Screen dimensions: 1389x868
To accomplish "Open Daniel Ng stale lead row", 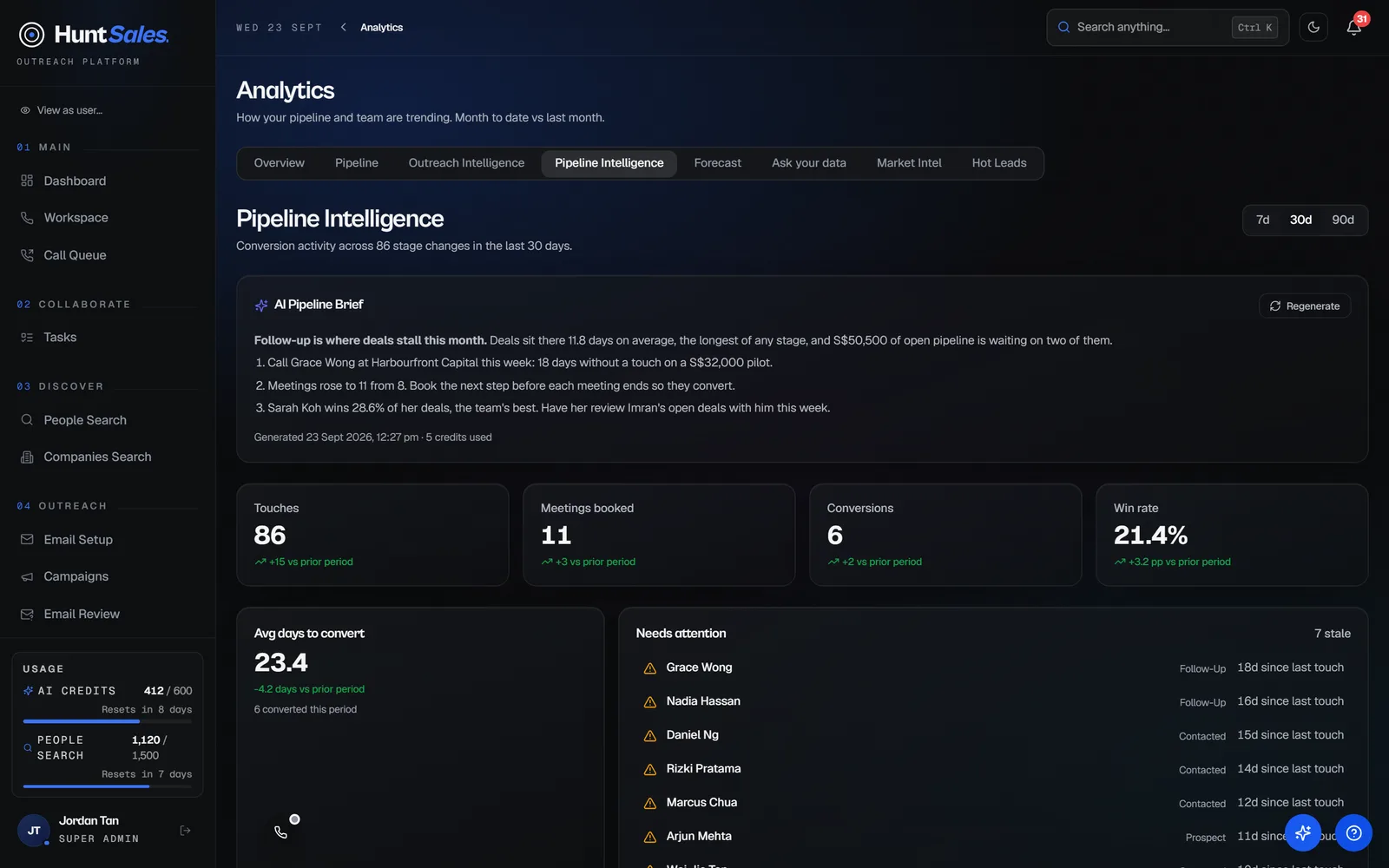I will click(x=993, y=735).
